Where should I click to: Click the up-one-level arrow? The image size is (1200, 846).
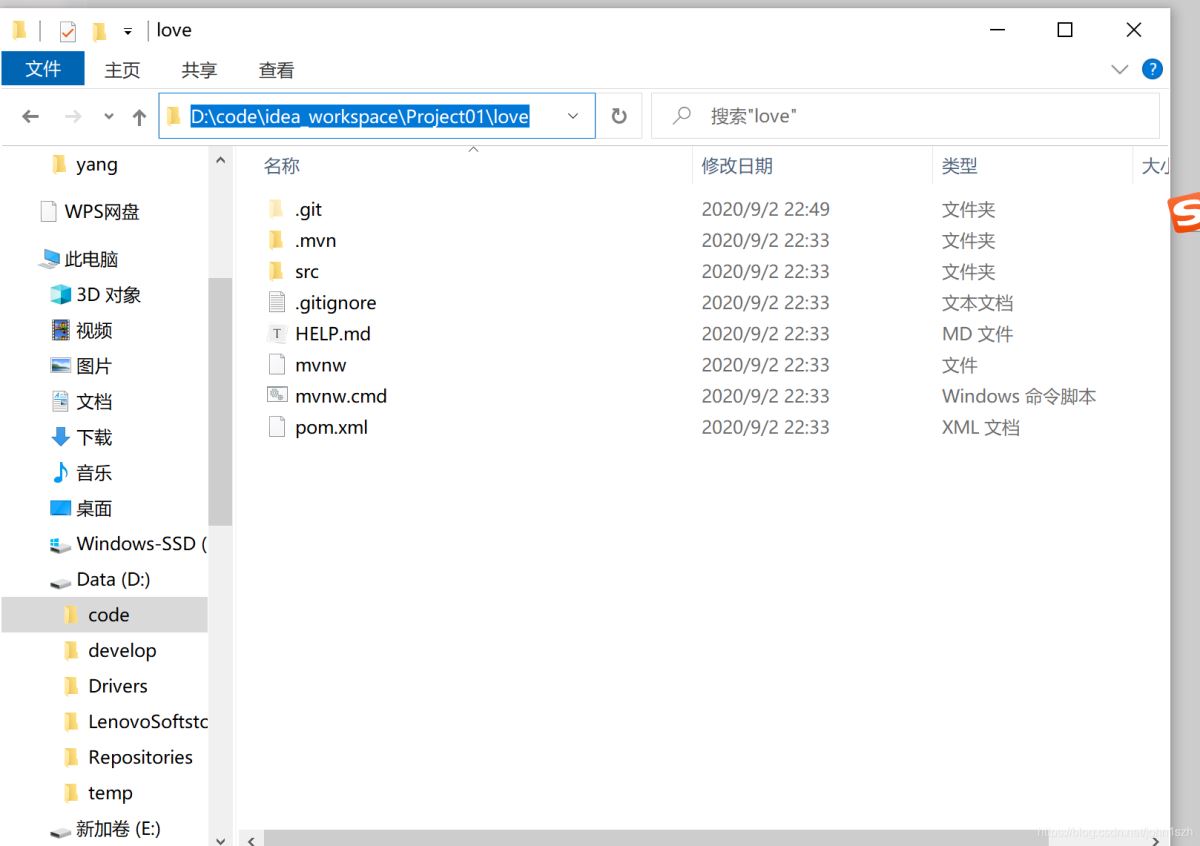[x=138, y=116]
